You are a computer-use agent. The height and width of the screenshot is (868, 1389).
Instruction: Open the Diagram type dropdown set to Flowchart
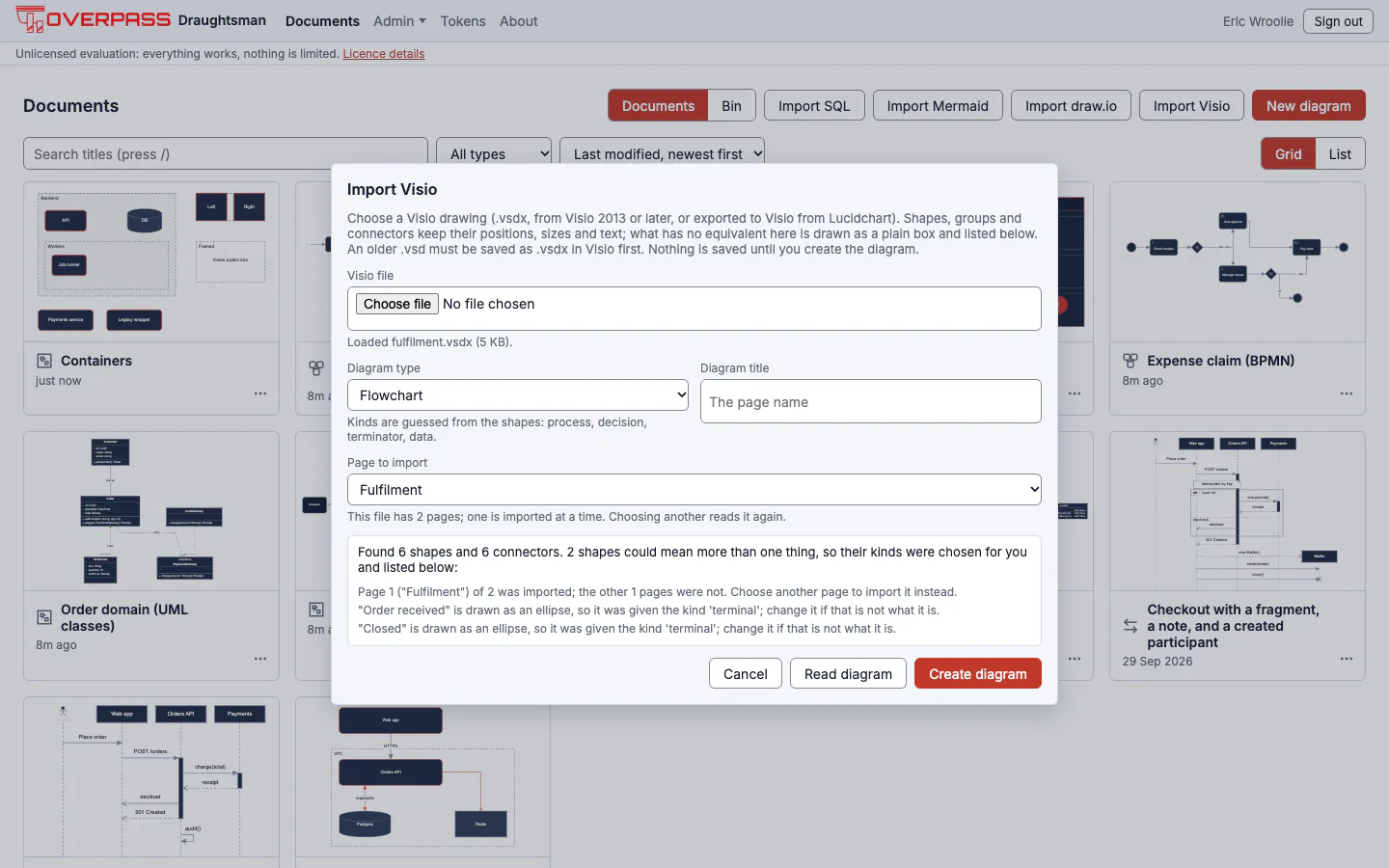pyautogui.click(x=518, y=395)
